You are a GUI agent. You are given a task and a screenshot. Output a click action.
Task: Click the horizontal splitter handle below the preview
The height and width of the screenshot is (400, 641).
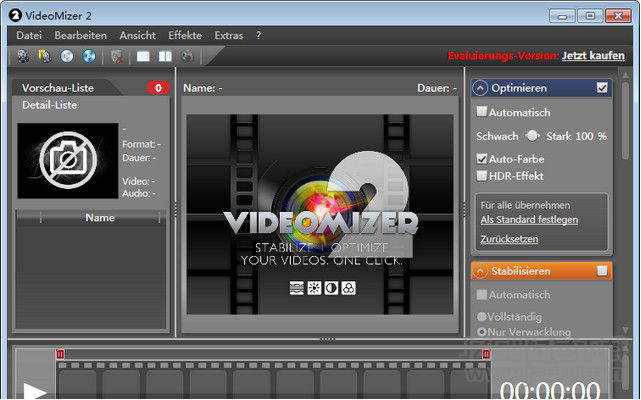(327, 339)
